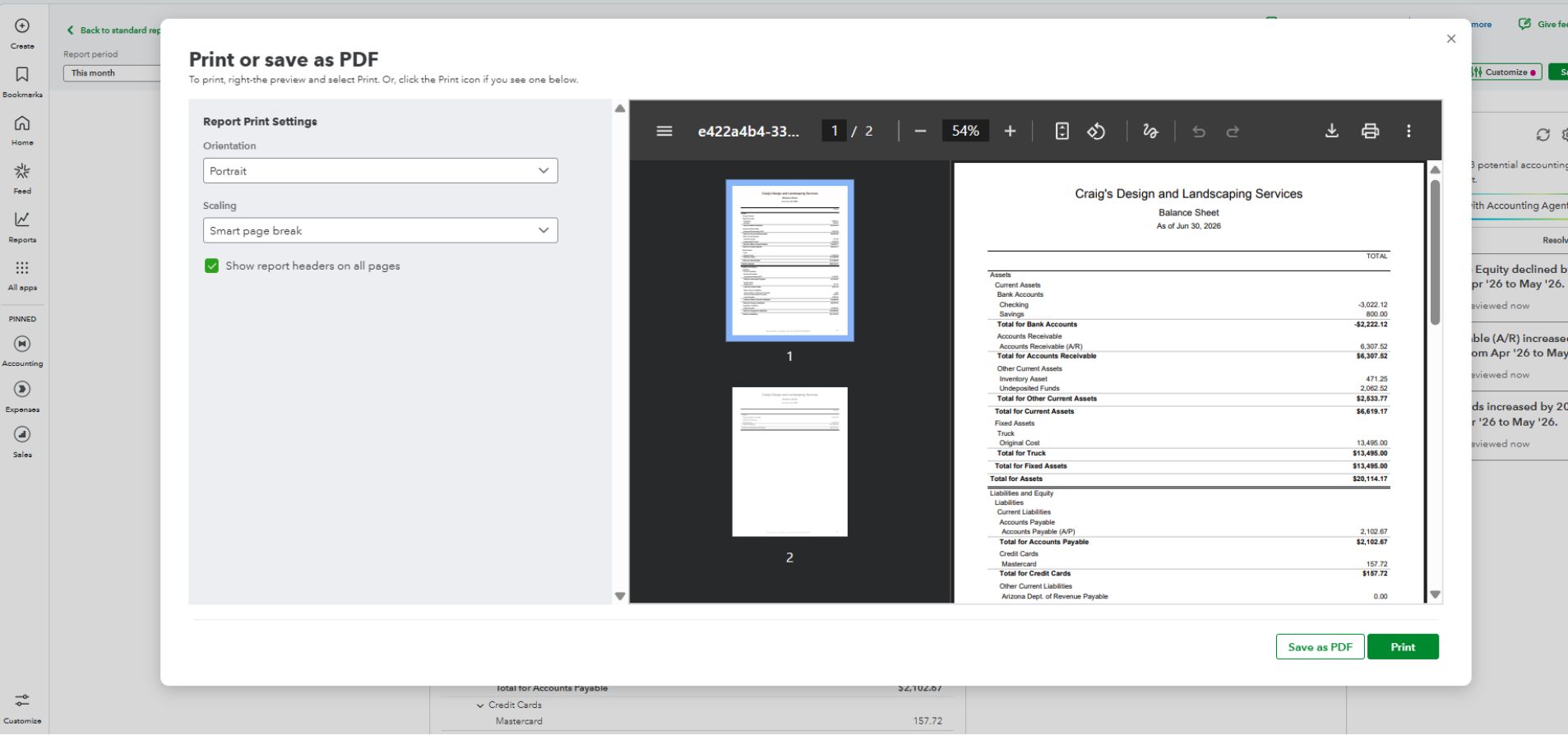Click the PDF preview vertical scrollbar

coord(1435,252)
